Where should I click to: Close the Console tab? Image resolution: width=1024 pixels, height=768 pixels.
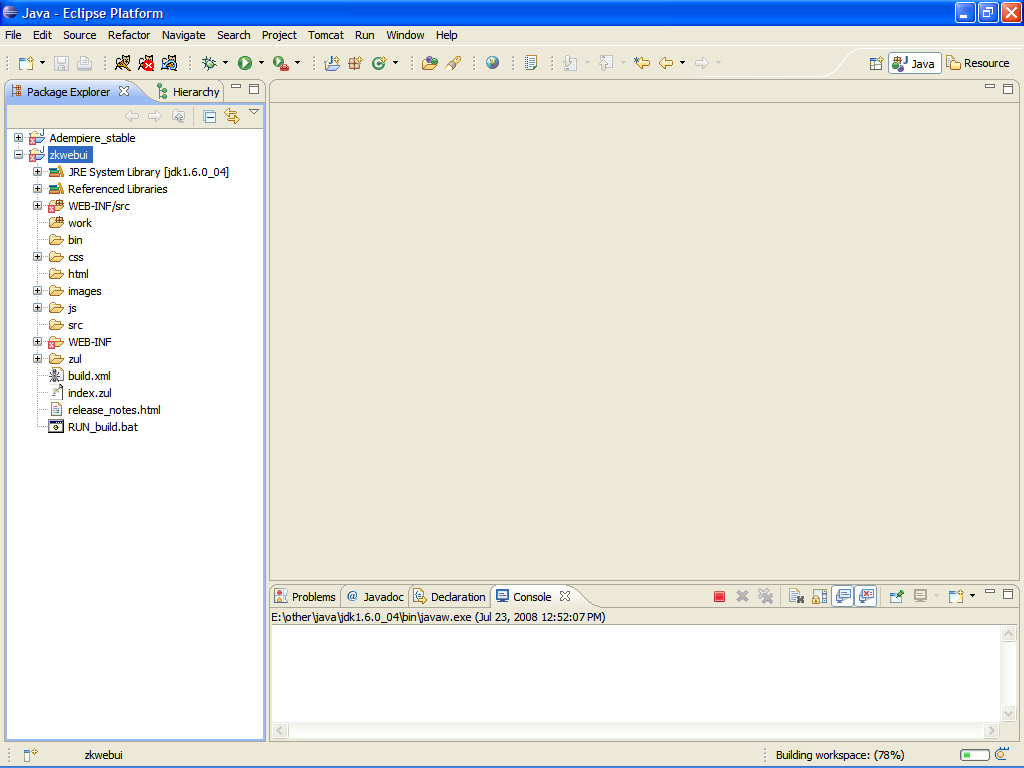pos(565,596)
